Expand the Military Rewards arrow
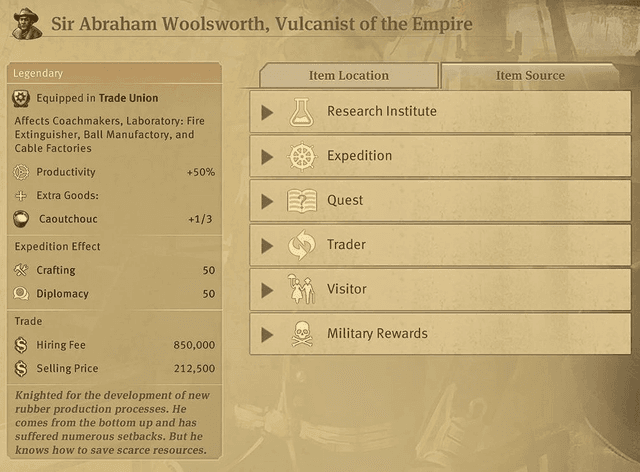Image resolution: width=640 pixels, height=472 pixels. pos(267,335)
